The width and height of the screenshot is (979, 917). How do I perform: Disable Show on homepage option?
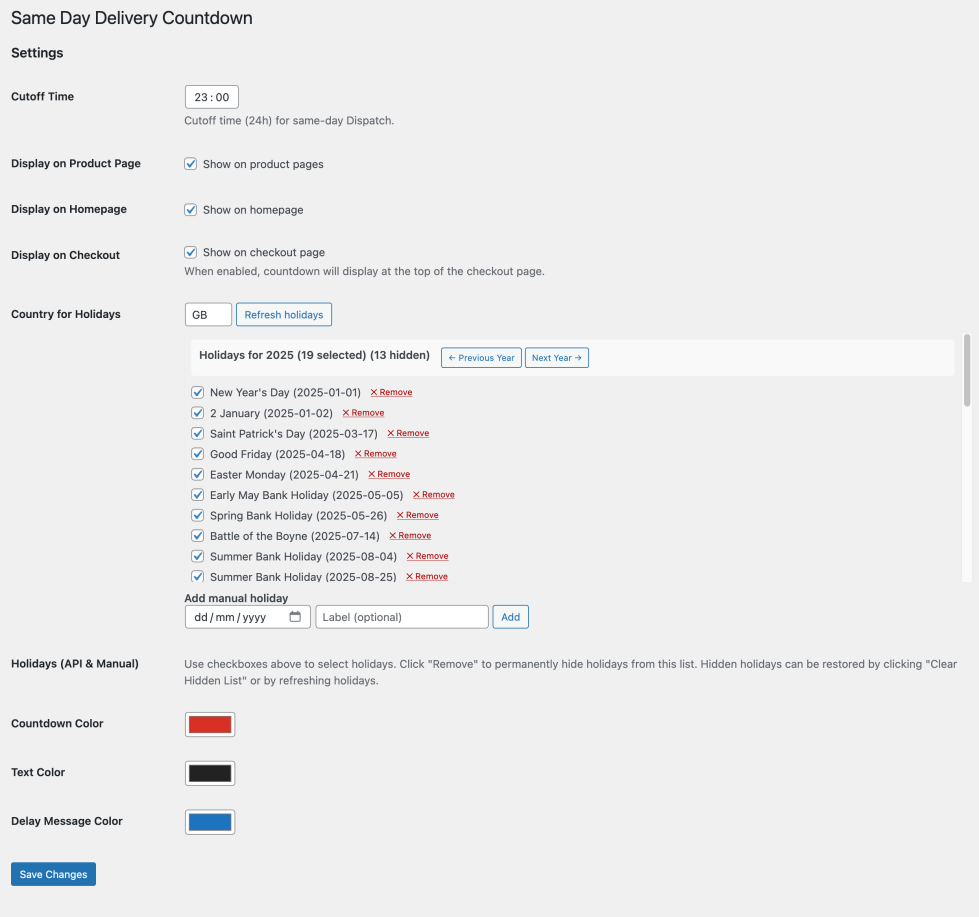[x=191, y=210]
